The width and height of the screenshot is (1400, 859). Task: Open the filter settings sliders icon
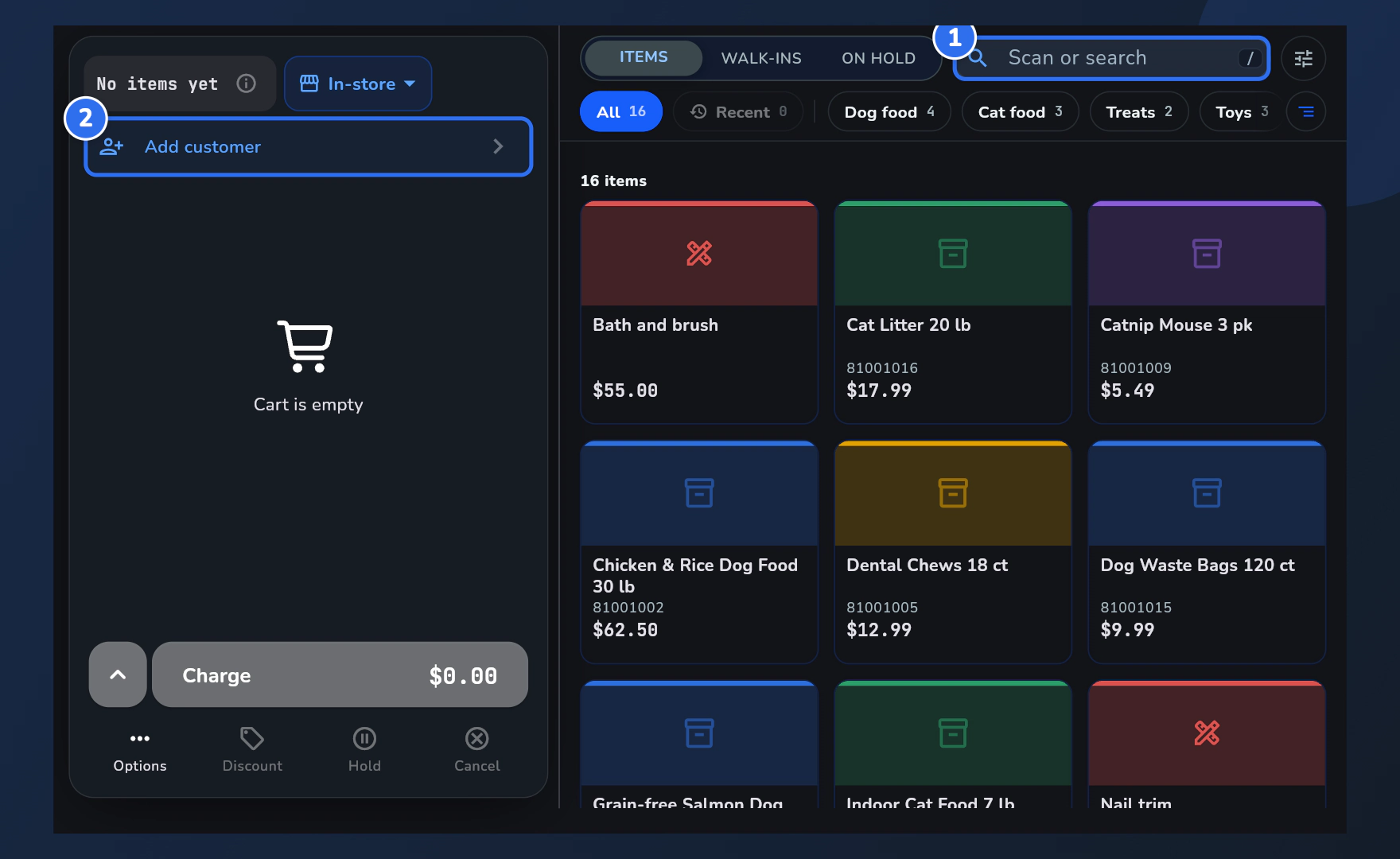coord(1303,58)
